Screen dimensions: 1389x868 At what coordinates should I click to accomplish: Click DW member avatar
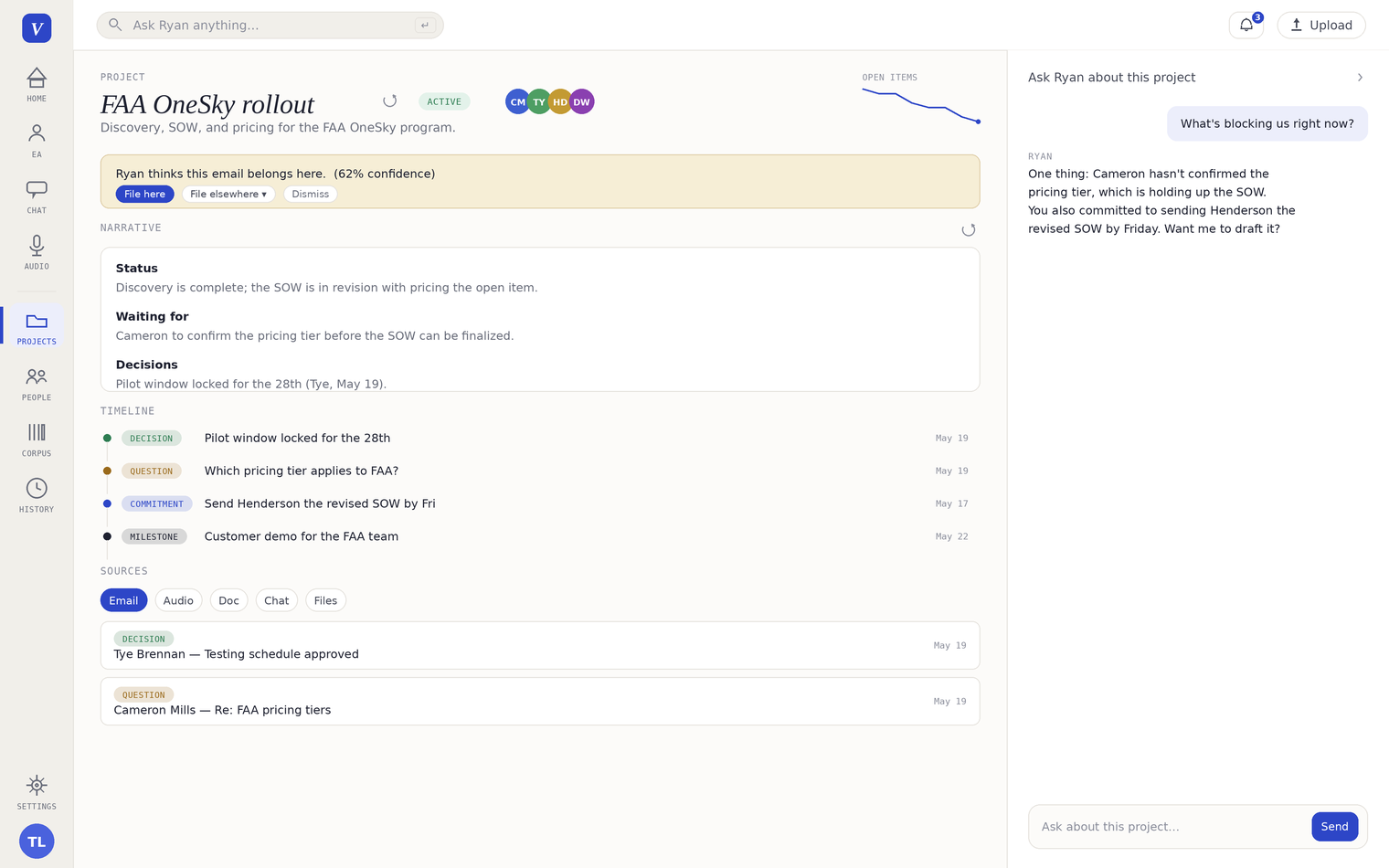coord(582,101)
